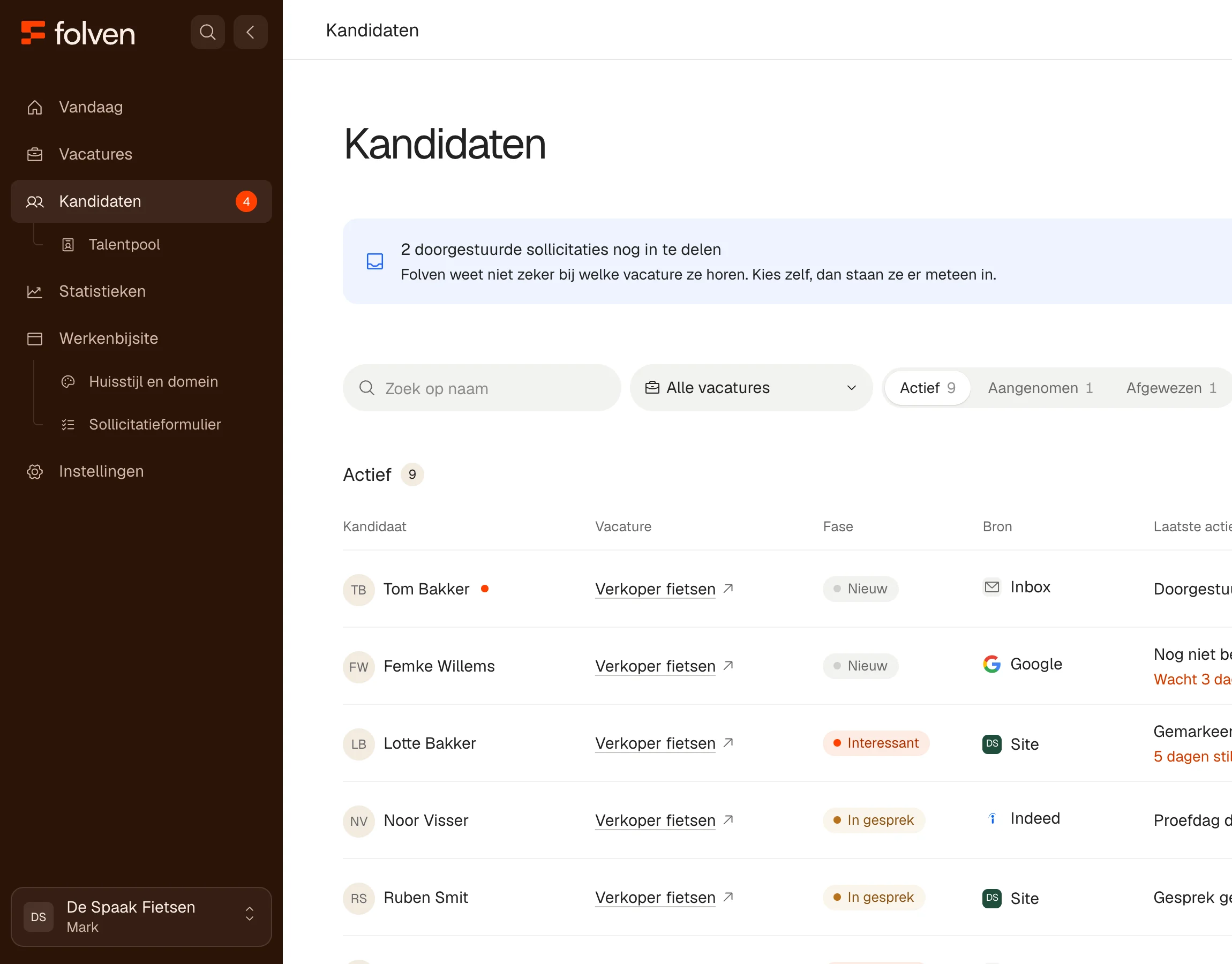
Task: Open candidate Ruben Smit
Action: pos(425,898)
